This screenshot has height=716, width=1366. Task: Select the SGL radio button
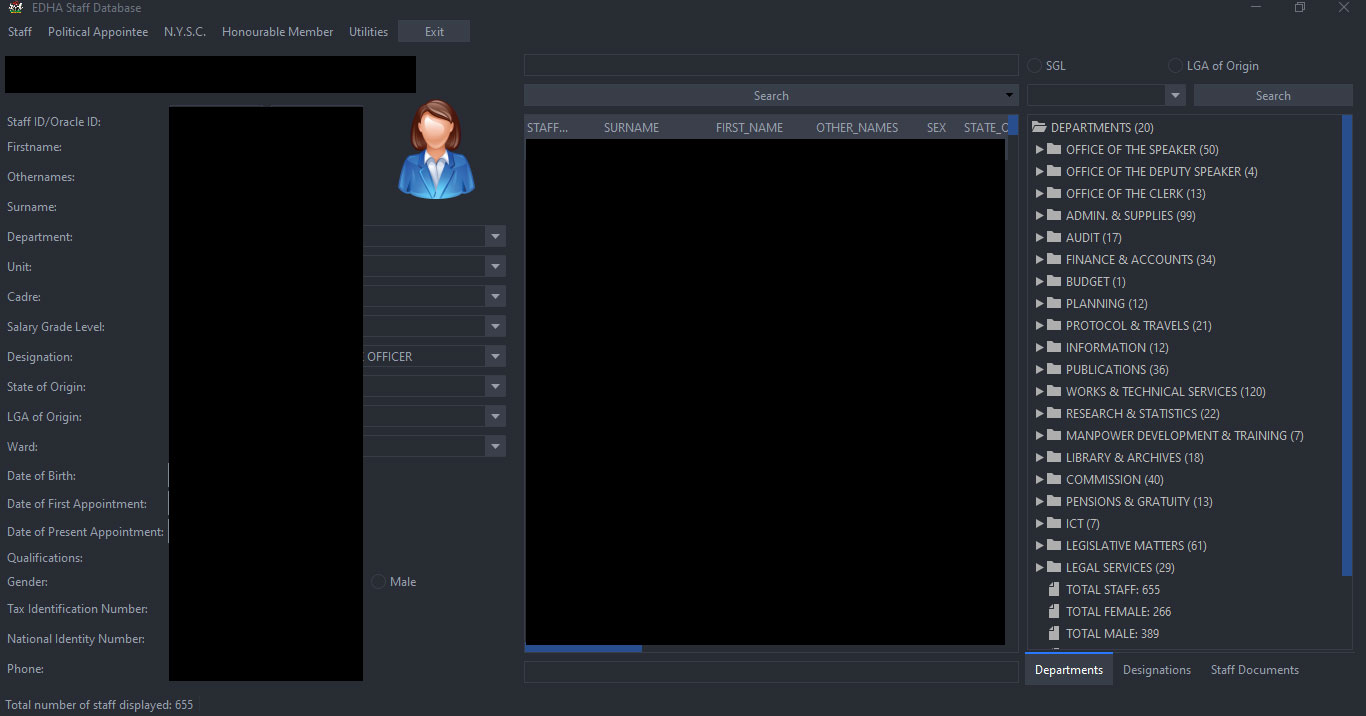1035,66
